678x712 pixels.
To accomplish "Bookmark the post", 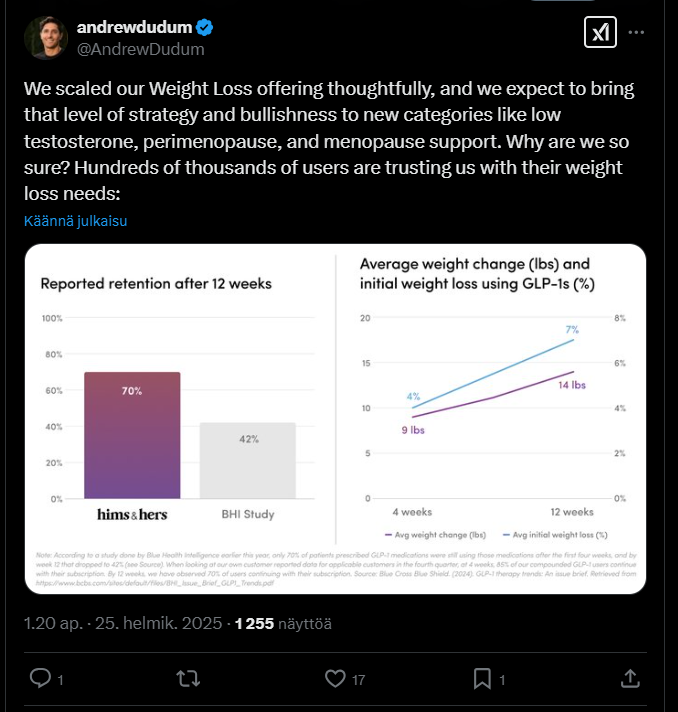I will (x=482, y=679).
